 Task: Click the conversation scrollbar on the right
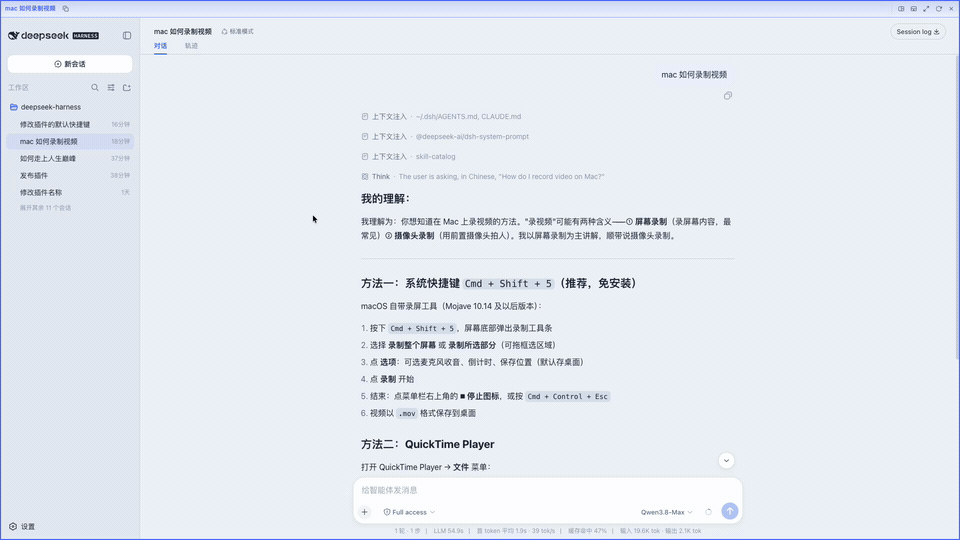click(957, 208)
